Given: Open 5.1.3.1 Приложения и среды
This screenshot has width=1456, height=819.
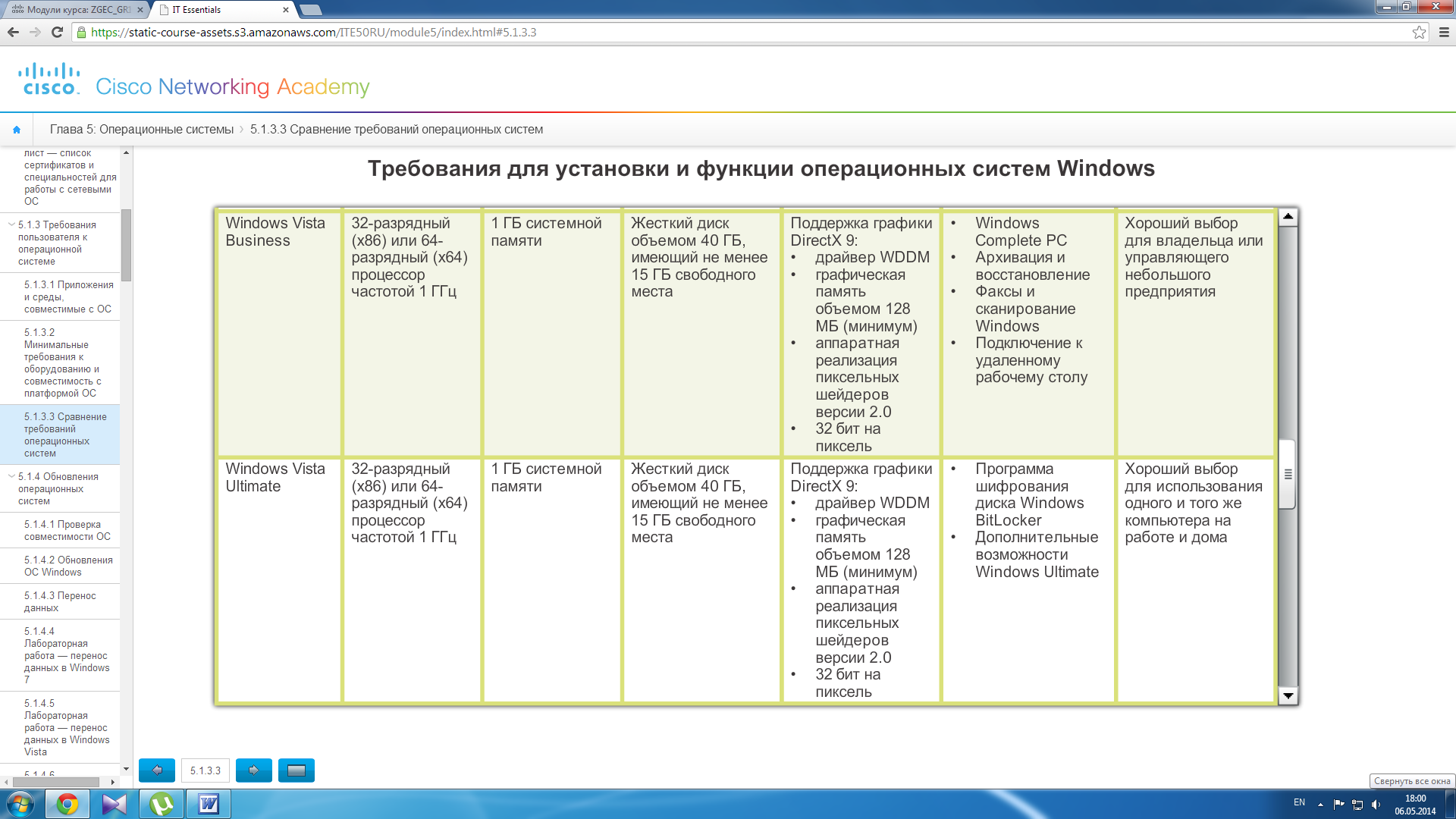Looking at the screenshot, I should 68,297.
